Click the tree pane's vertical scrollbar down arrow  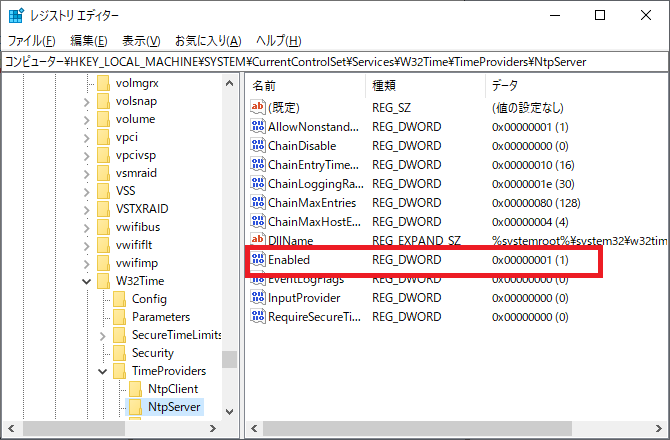pyautogui.click(x=230, y=411)
